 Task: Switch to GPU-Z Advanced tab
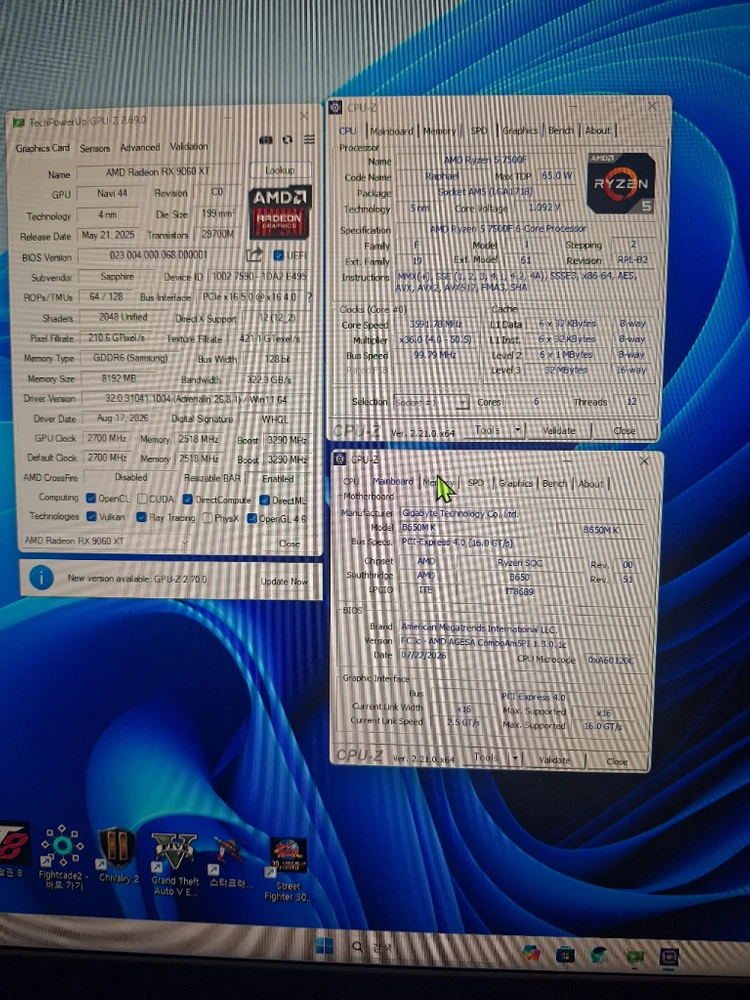point(140,147)
